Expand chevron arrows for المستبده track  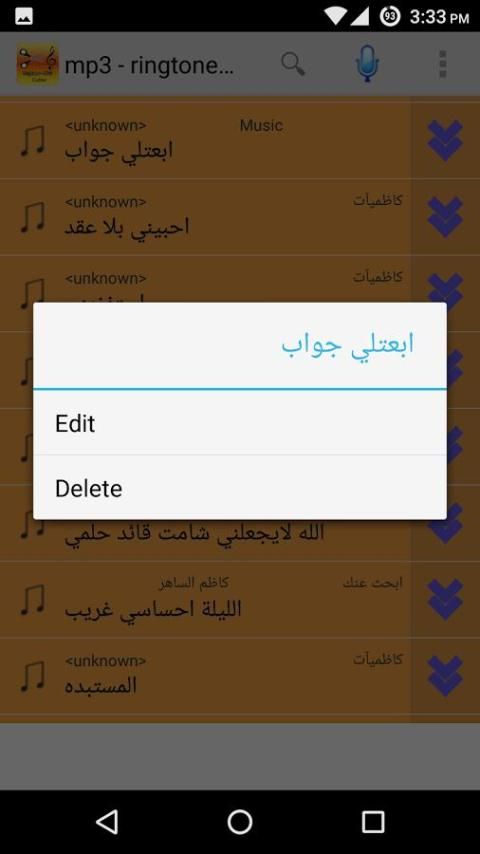click(445, 676)
